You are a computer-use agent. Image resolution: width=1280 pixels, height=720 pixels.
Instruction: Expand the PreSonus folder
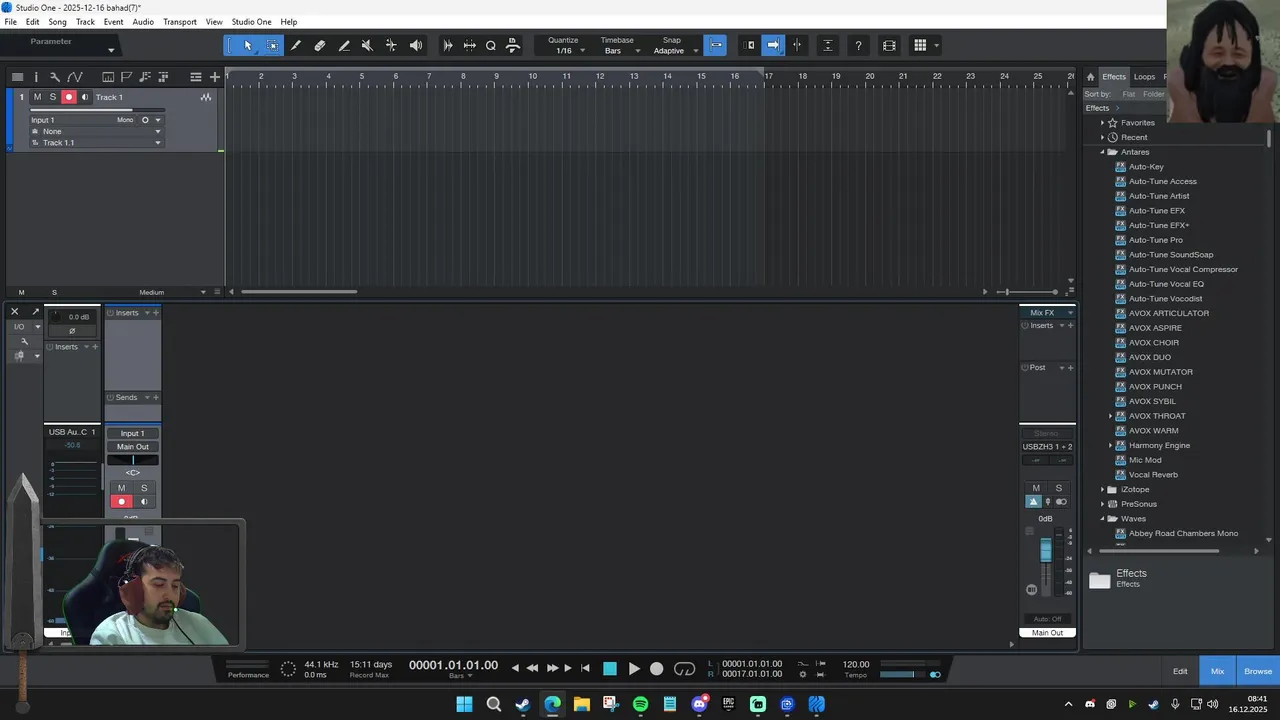point(1102,504)
